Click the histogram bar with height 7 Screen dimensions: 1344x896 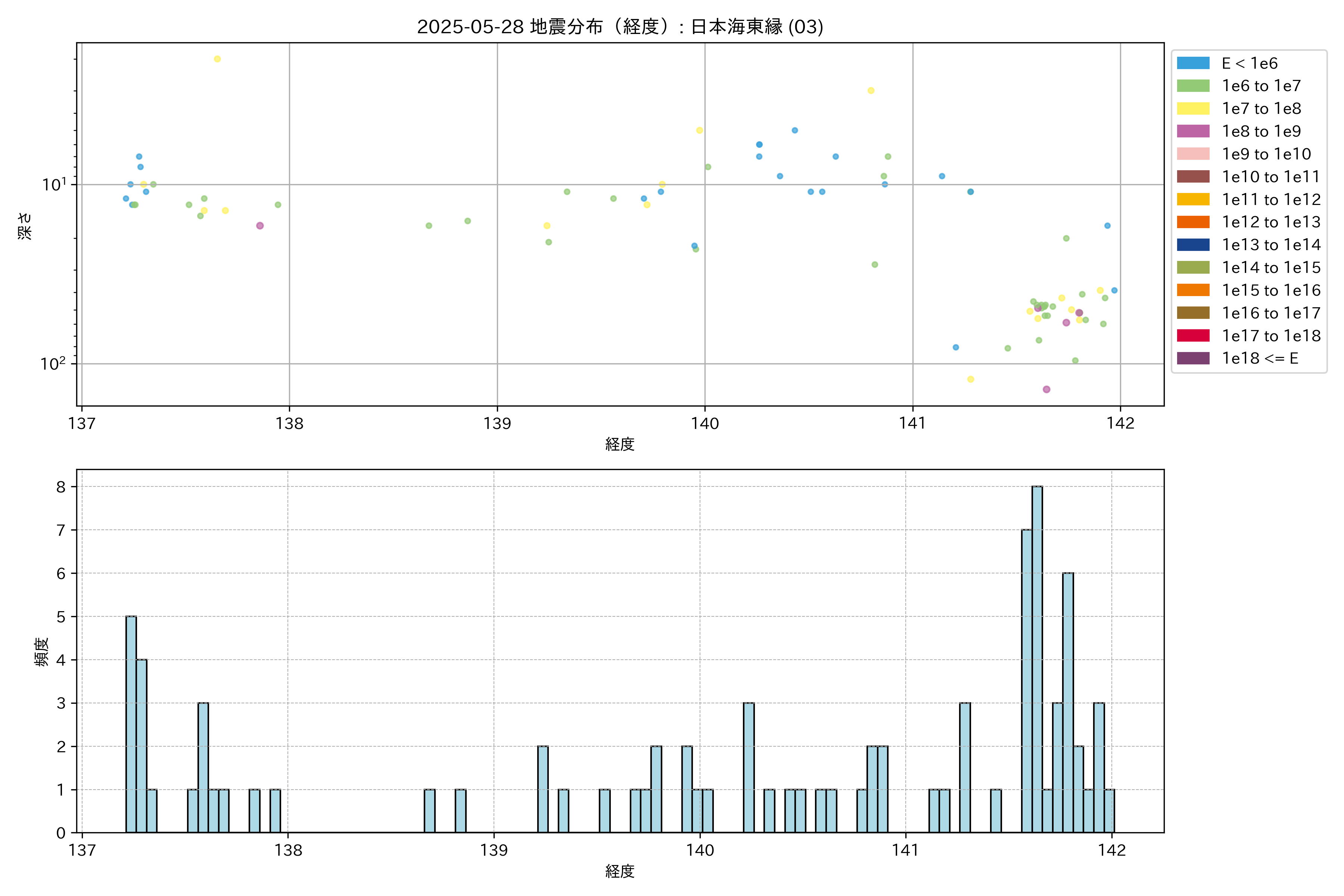click(x=1026, y=681)
